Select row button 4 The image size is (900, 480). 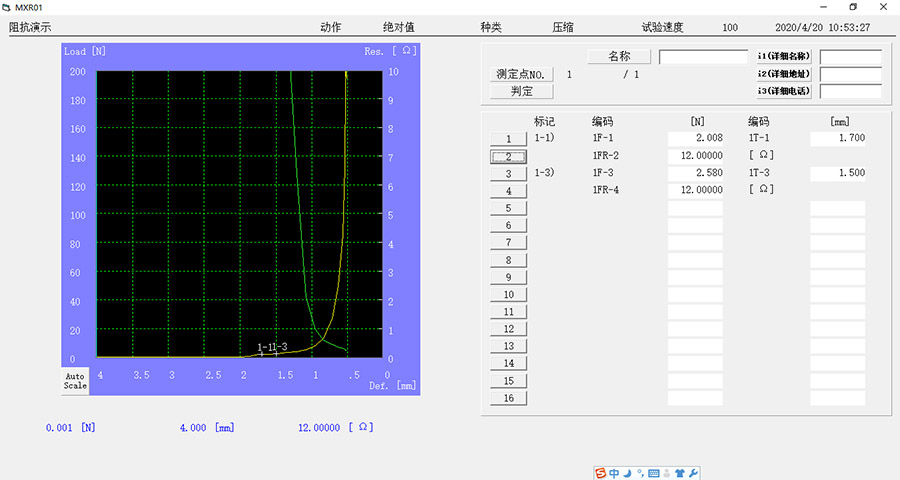click(x=509, y=191)
